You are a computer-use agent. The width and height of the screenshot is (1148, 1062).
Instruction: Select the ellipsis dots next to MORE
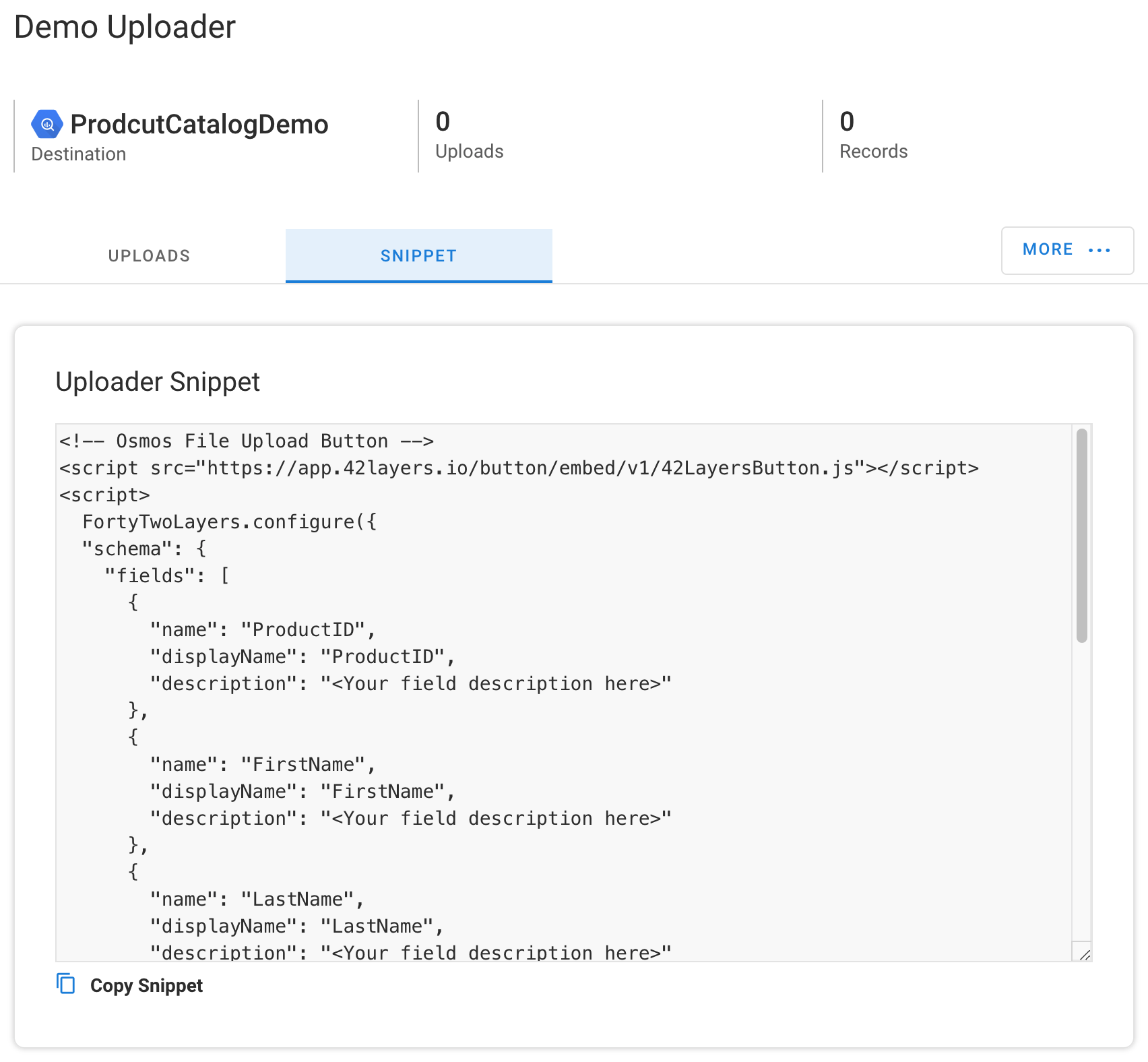pos(1099,250)
